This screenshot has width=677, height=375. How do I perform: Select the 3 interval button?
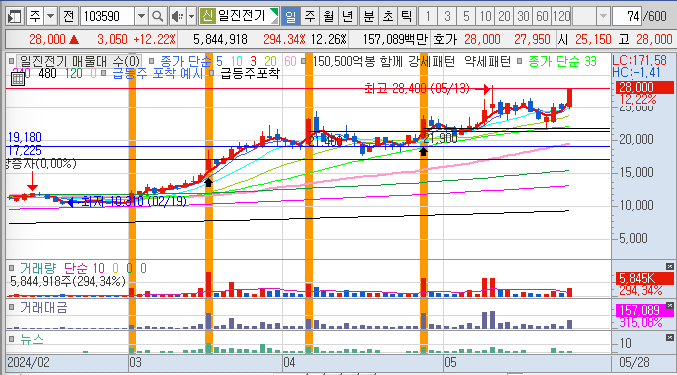click(447, 16)
